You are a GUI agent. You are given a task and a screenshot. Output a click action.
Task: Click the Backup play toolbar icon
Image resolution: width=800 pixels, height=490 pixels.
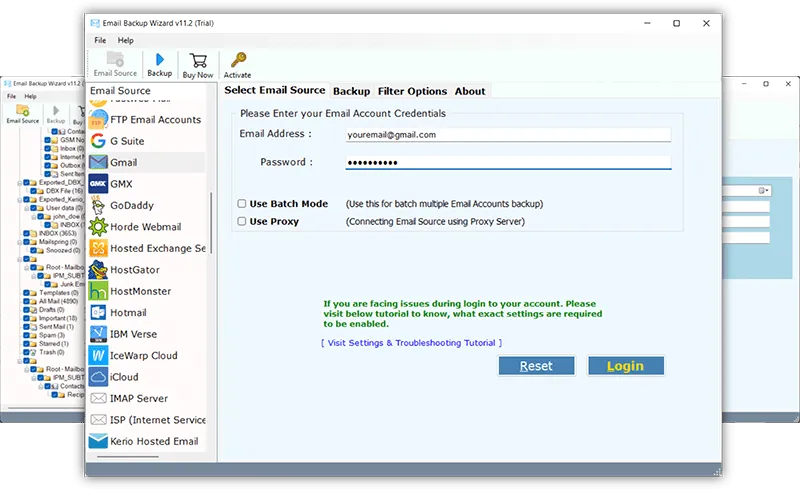click(x=160, y=64)
